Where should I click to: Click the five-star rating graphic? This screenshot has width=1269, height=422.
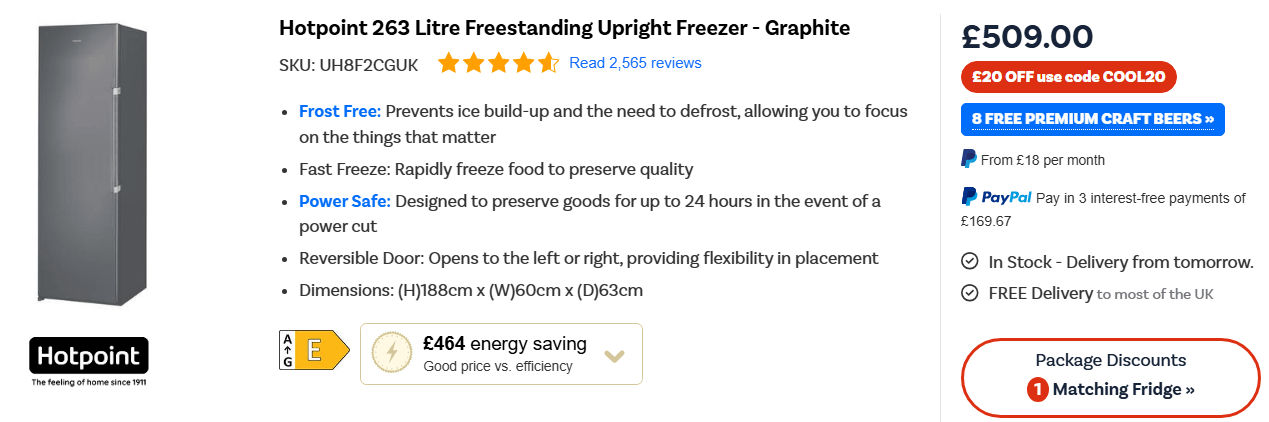click(x=498, y=64)
